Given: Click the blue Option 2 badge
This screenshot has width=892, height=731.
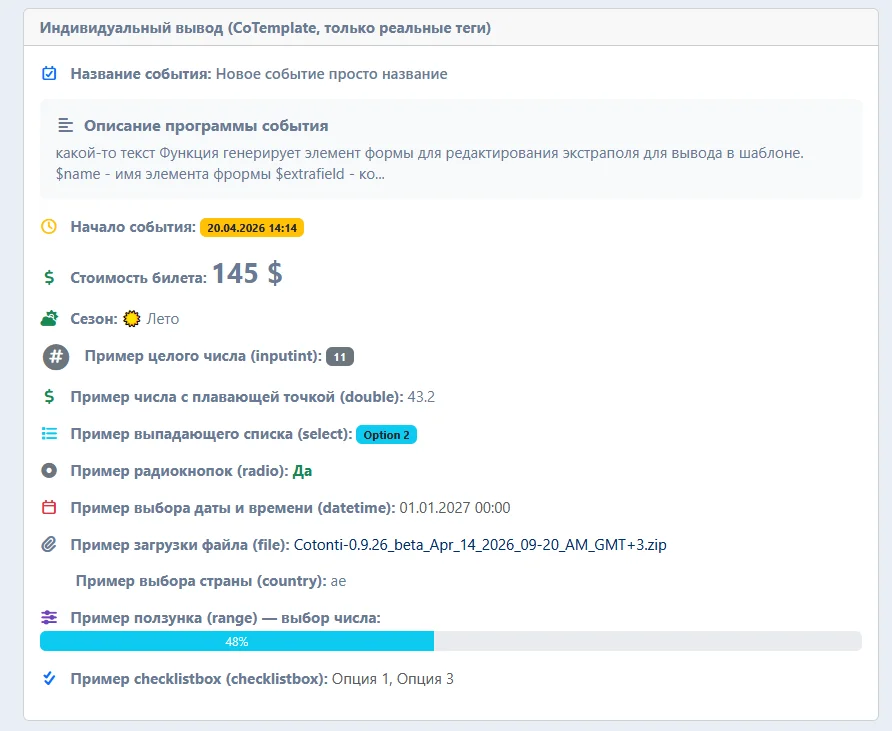Looking at the screenshot, I should click(386, 435).
